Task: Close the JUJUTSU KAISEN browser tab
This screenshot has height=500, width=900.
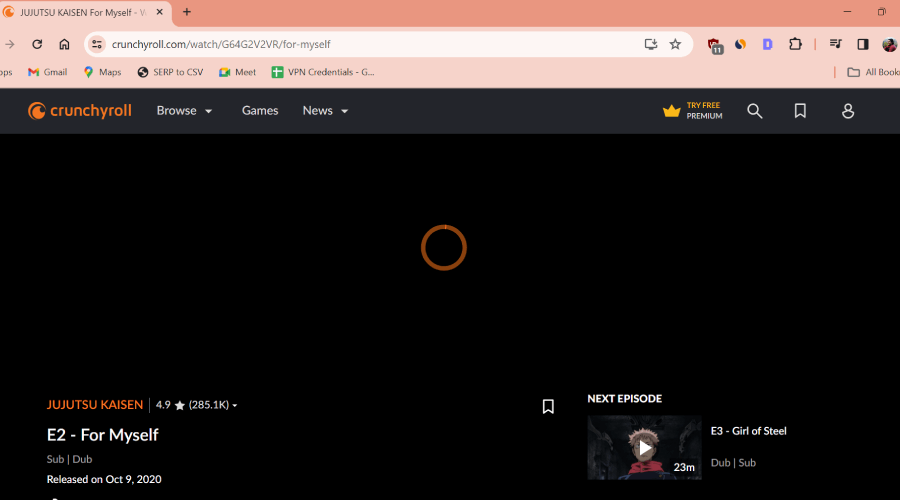Action: (x=160, y=12)
